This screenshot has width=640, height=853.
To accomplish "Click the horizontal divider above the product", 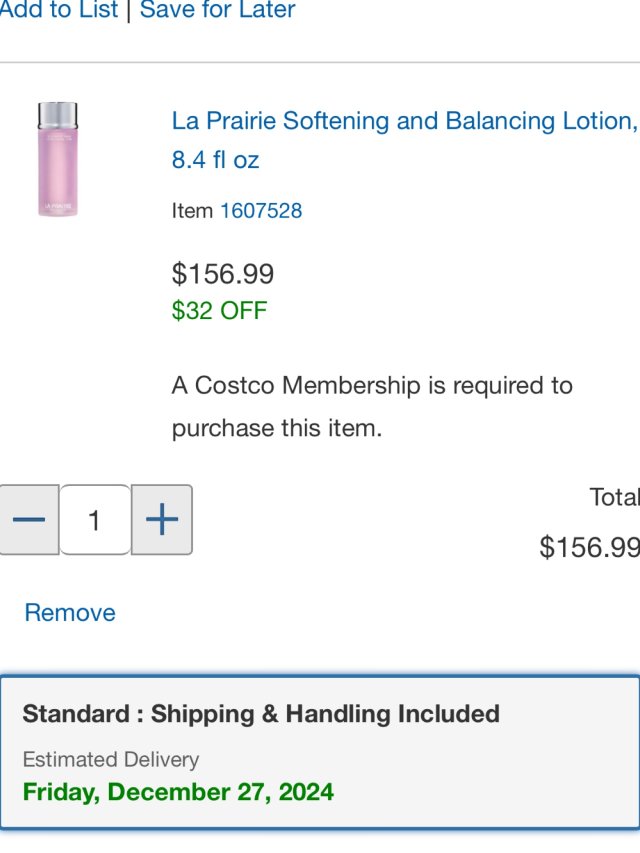I will (320, 63).
